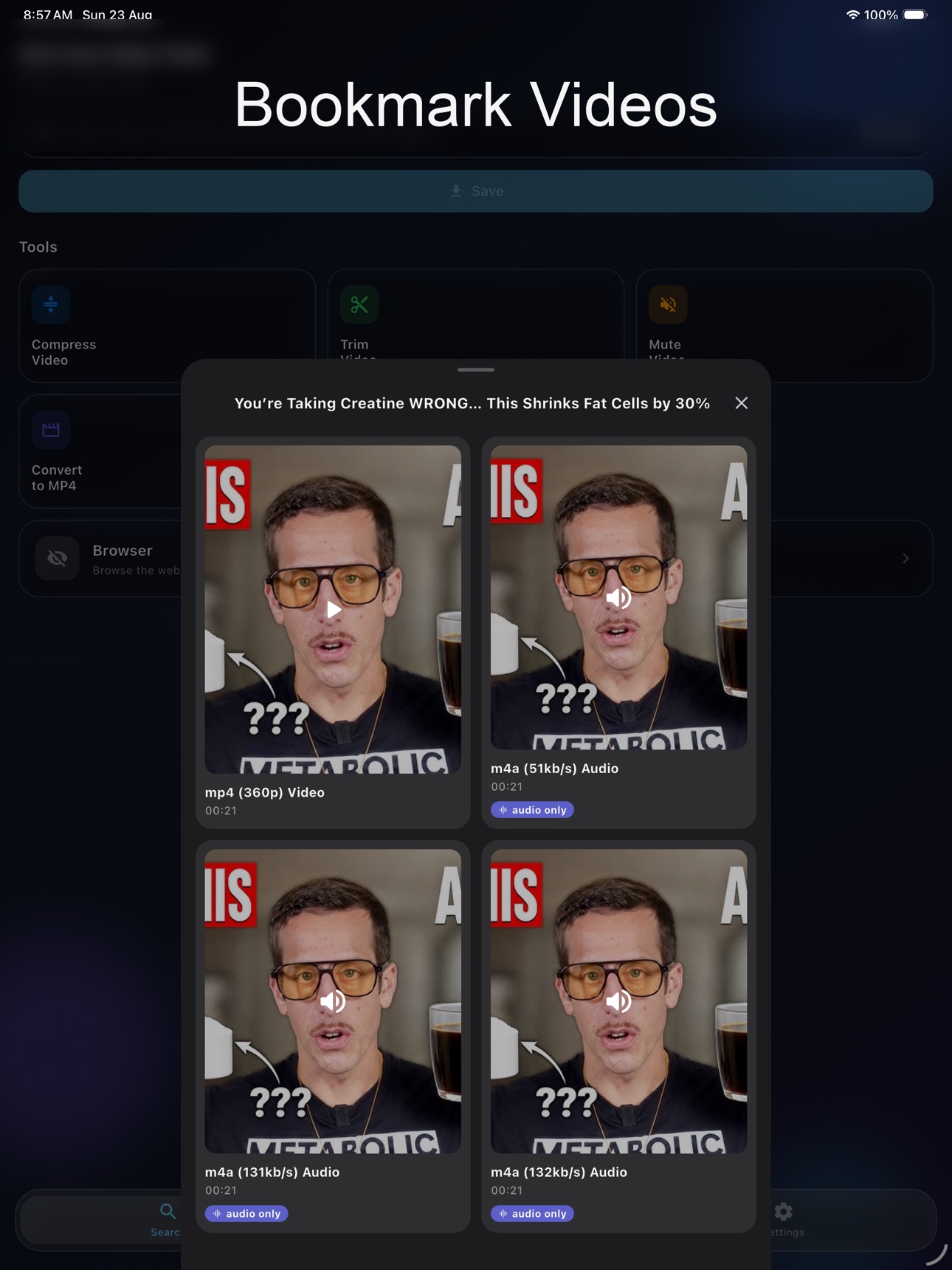Play the mp4 (360p) video preview
Image resolution: width=952 pixels, height=1270 pixels.
click(x=334, y=609)
